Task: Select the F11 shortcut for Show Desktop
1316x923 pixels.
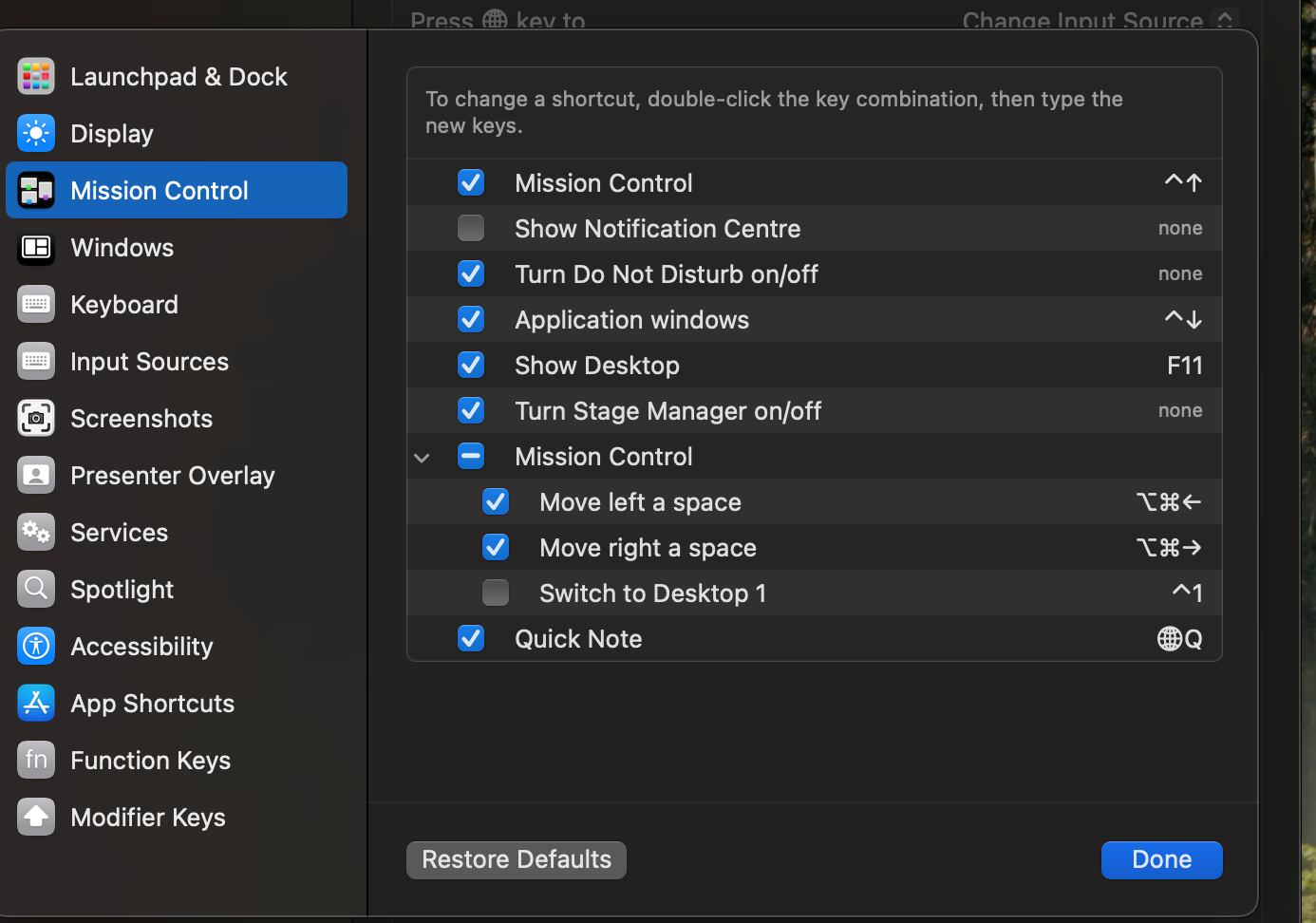Action: click(1184, 366)
